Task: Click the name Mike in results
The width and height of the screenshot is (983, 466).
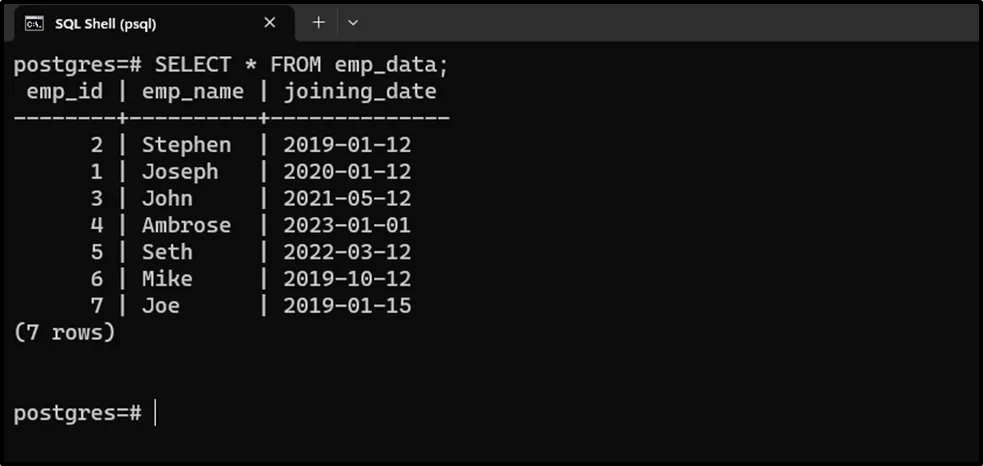Action: pyautogui.click(x=167, y=279)
